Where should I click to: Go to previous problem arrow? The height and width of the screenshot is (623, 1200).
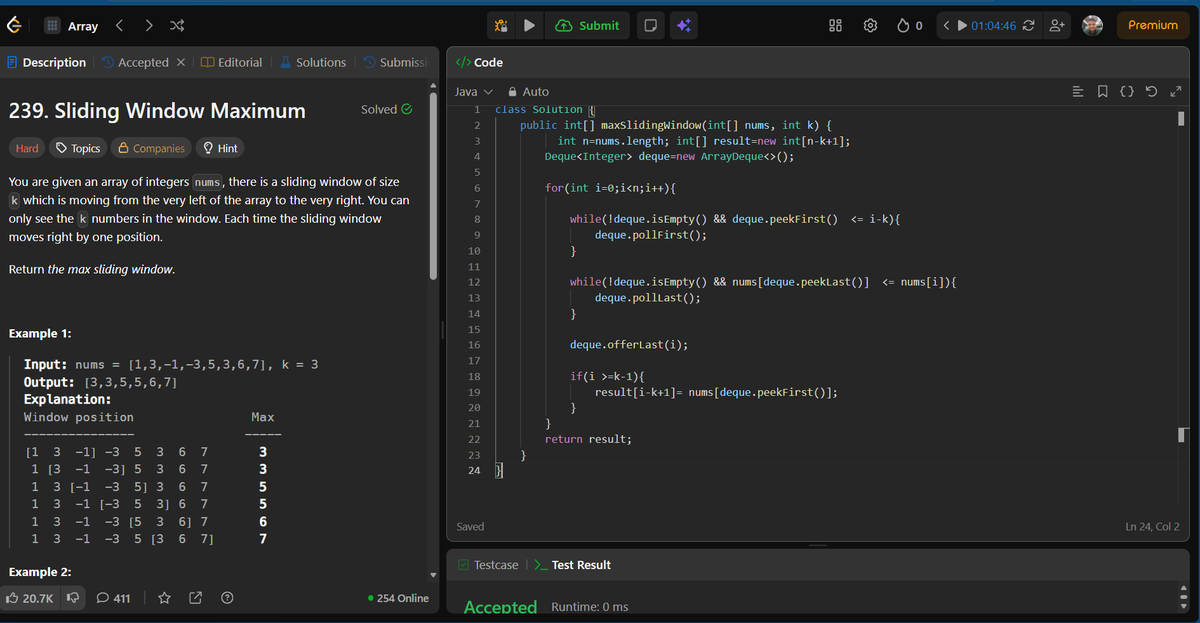click(x=119, y=26)
